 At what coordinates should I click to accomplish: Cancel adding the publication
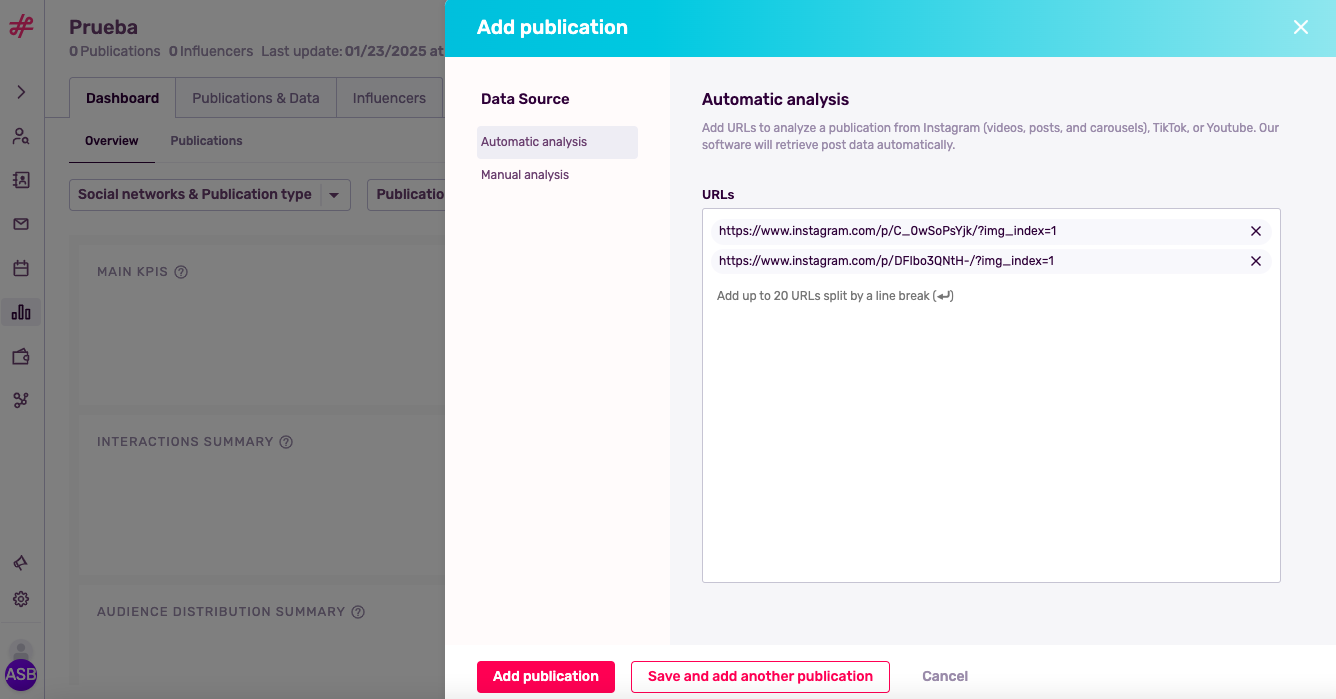pyautogui.click(x=945, y=676)
